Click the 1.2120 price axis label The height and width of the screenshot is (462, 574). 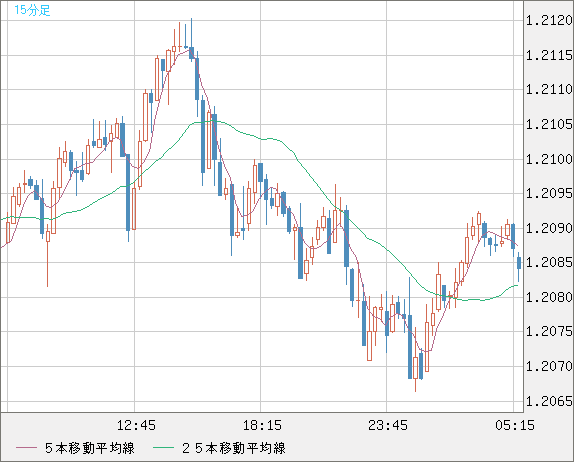549,21
